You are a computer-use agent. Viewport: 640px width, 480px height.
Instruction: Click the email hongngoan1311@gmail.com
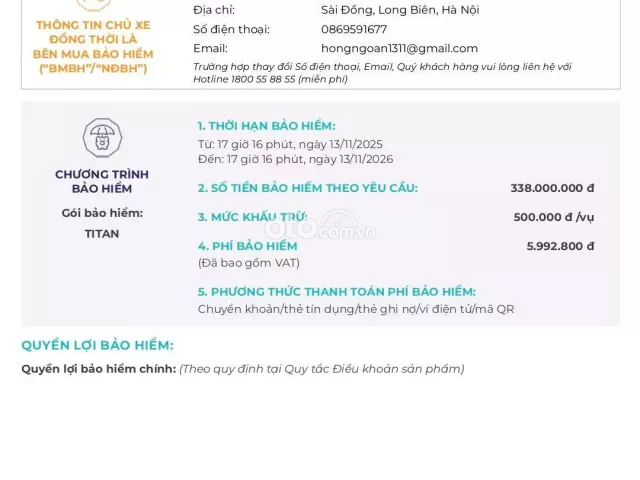click(399, 48)
